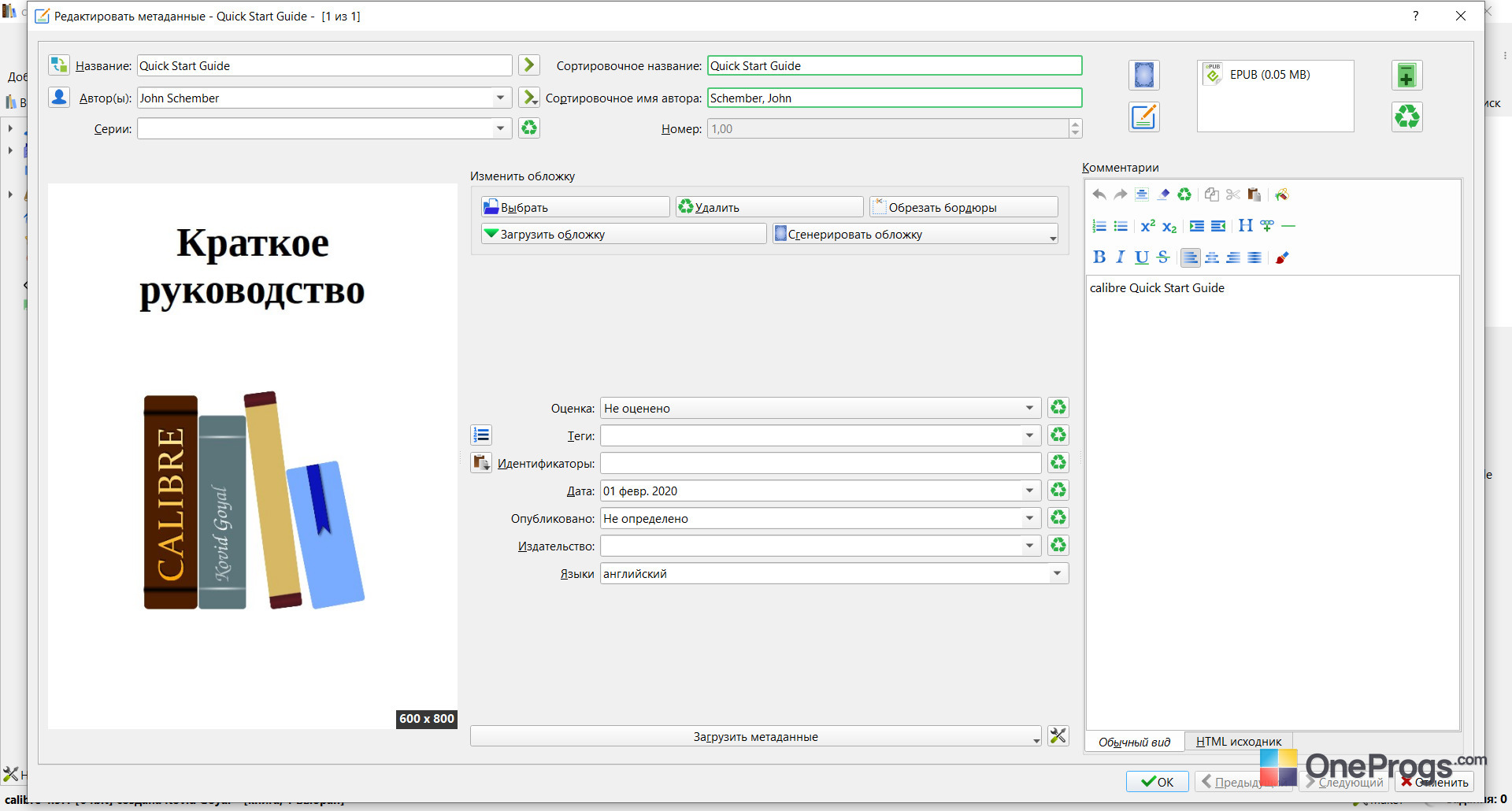This screenshot has height=811, width=1512.
Task: Click the green add format icon
Action: (x=1406, y=75)
